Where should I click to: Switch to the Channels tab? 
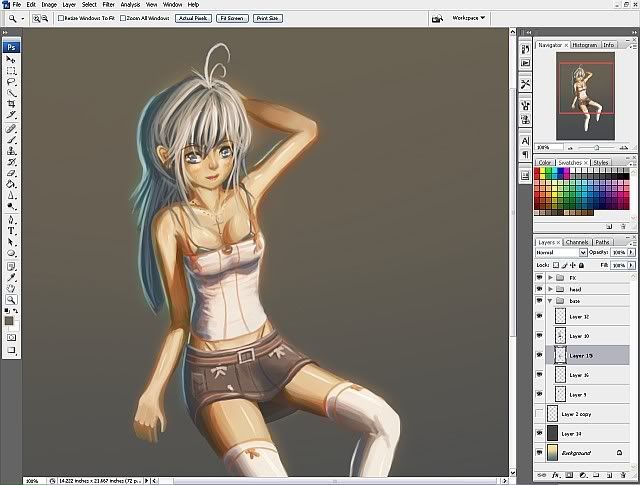[577, 242]
